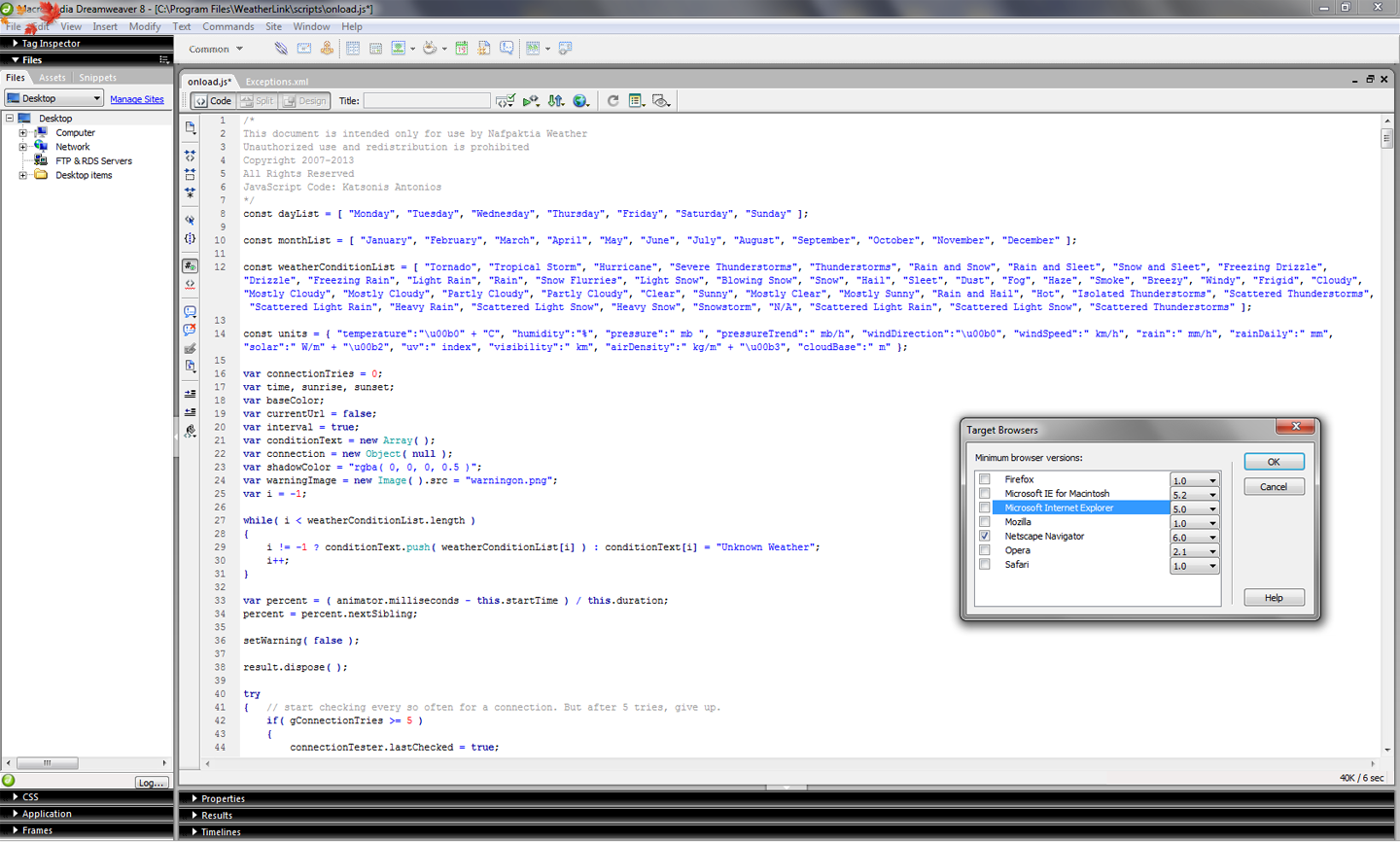The image size is (1400, 842).
Task: Click Cancel in Target Browsers dialog
Action: [1274, 486]
